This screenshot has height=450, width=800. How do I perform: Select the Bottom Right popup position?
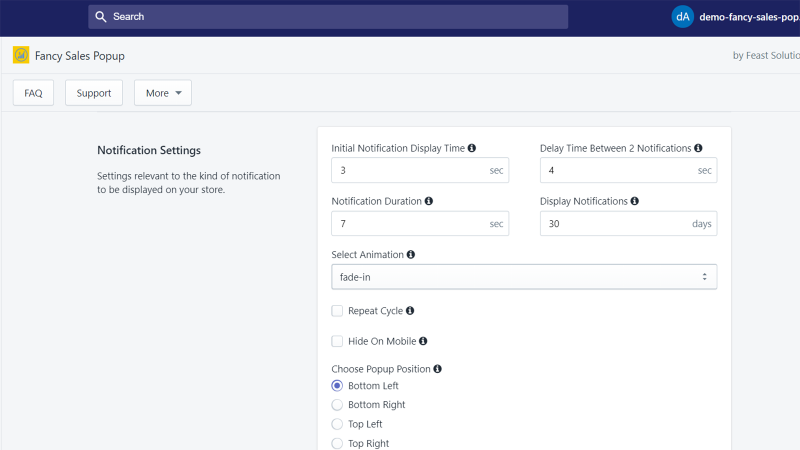click(337, 405)
